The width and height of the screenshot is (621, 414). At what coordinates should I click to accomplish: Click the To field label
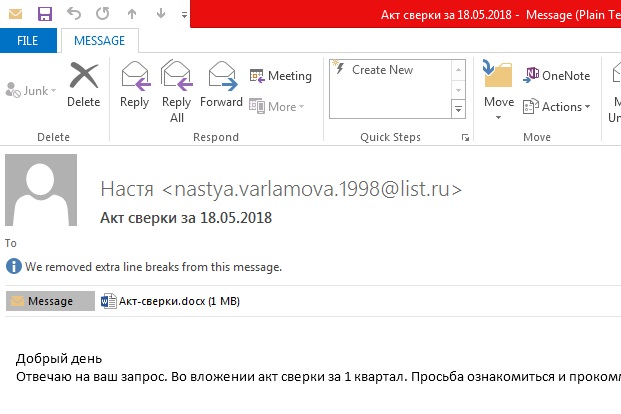coord(11,243)
